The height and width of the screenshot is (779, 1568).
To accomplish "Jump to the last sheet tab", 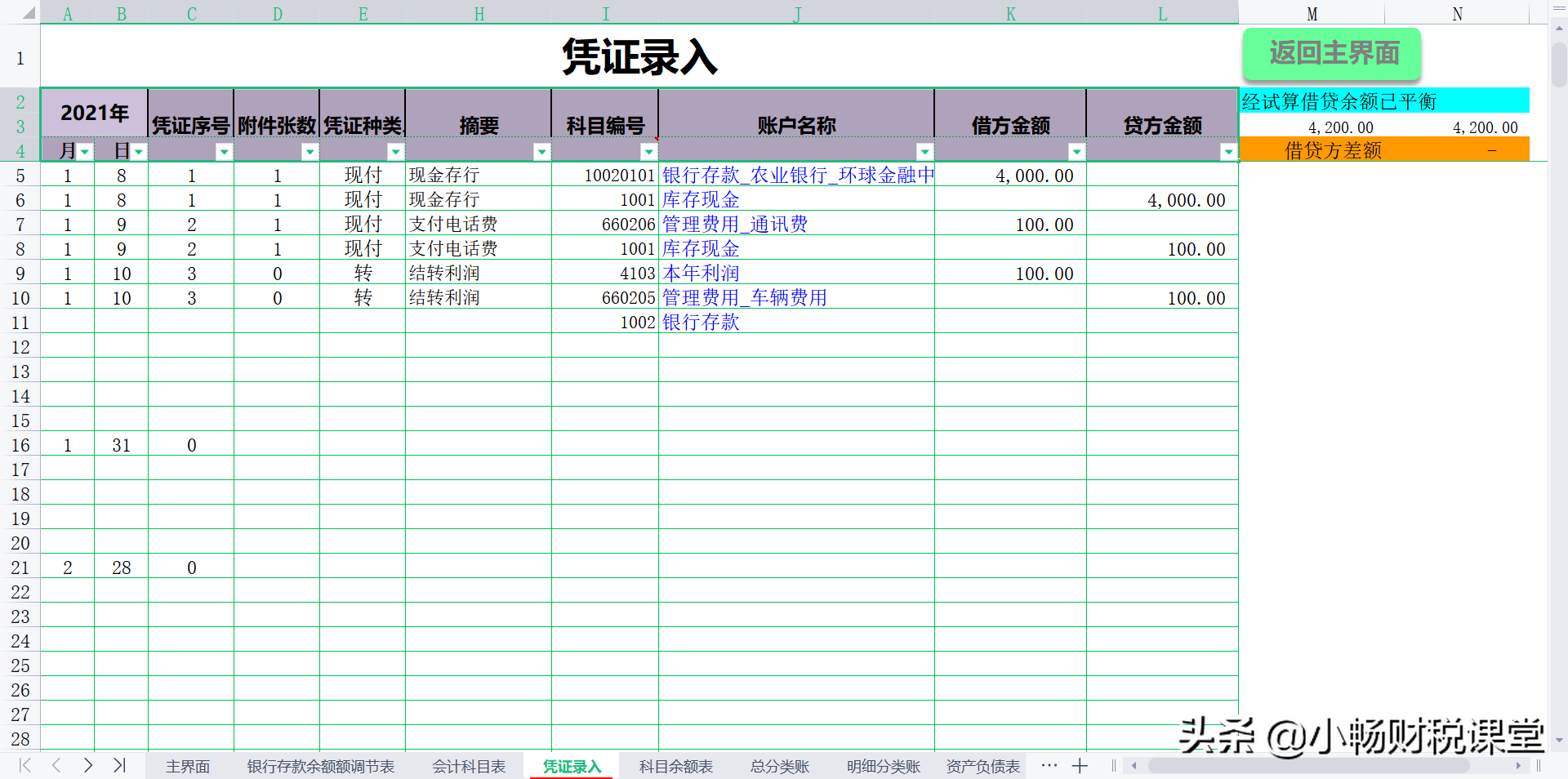I will [x=120, y=766].
